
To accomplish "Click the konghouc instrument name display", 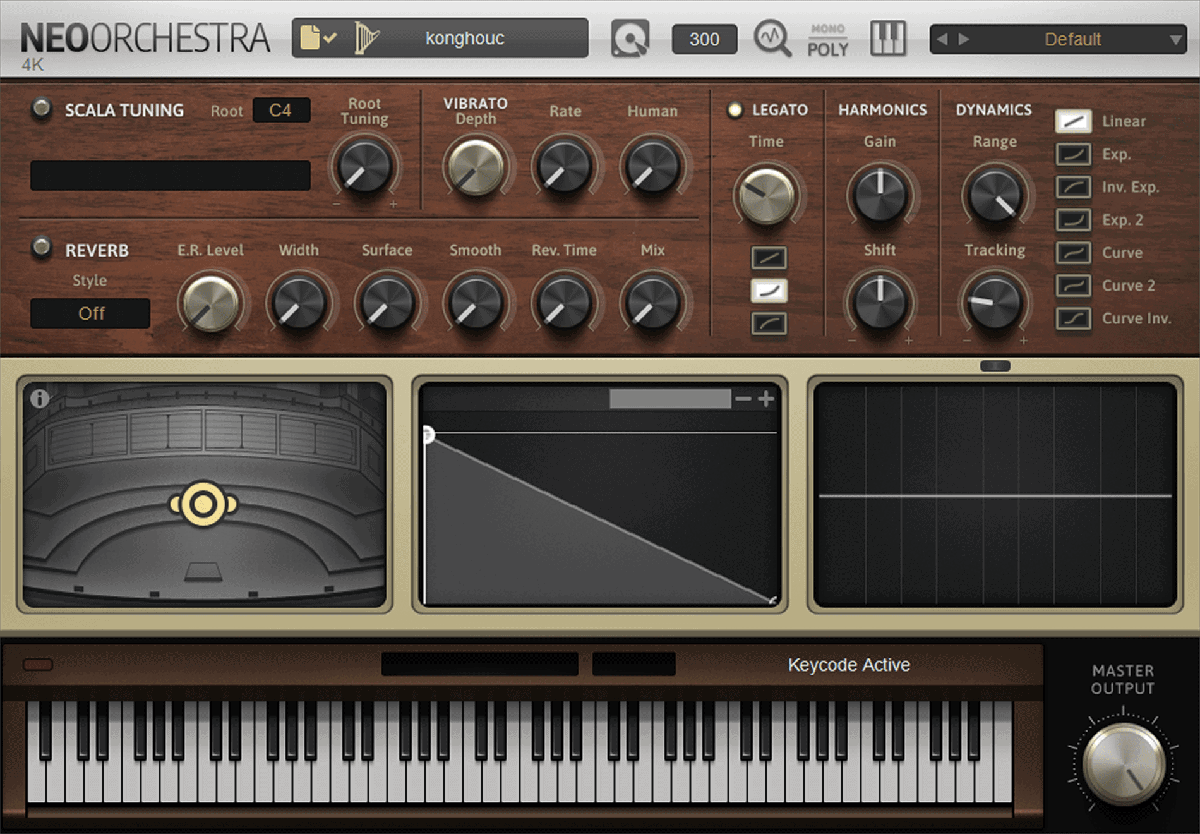I will (x=465, y=39).
